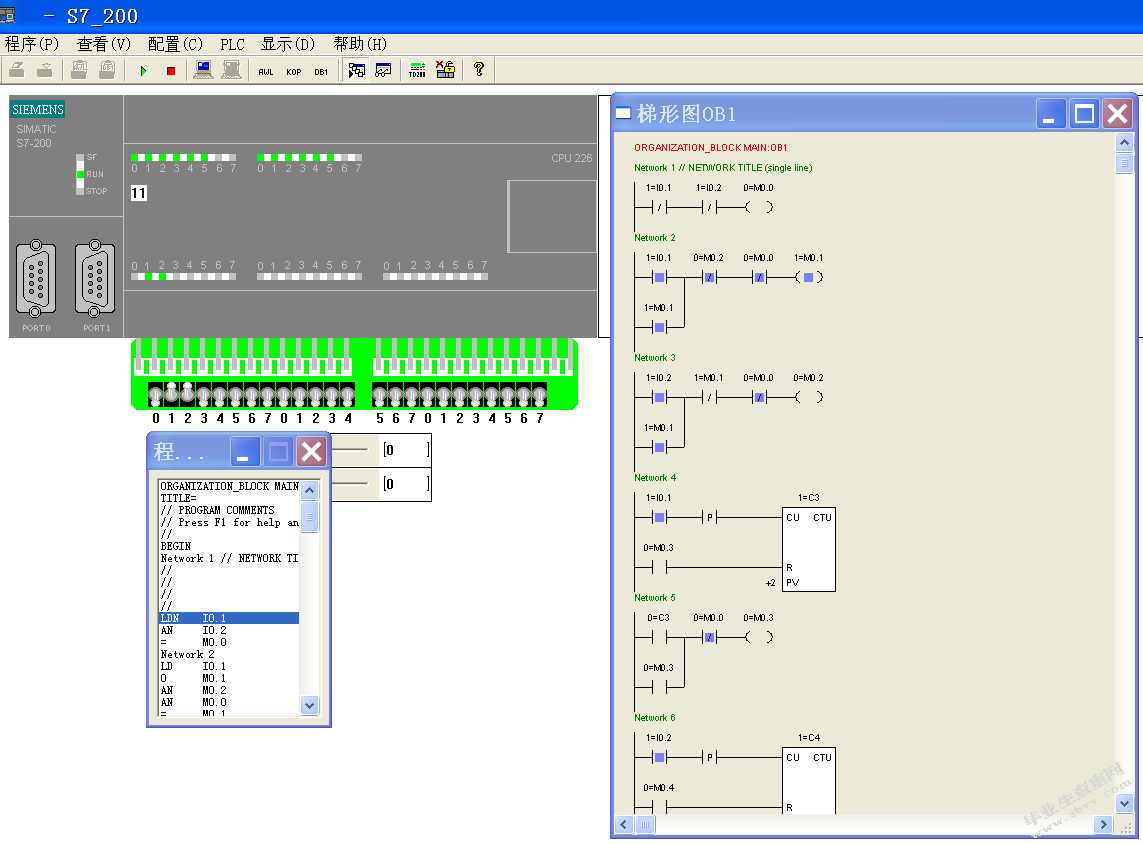Toggle input switch I1.5 on the terminal strip

[x=379, y=394]
